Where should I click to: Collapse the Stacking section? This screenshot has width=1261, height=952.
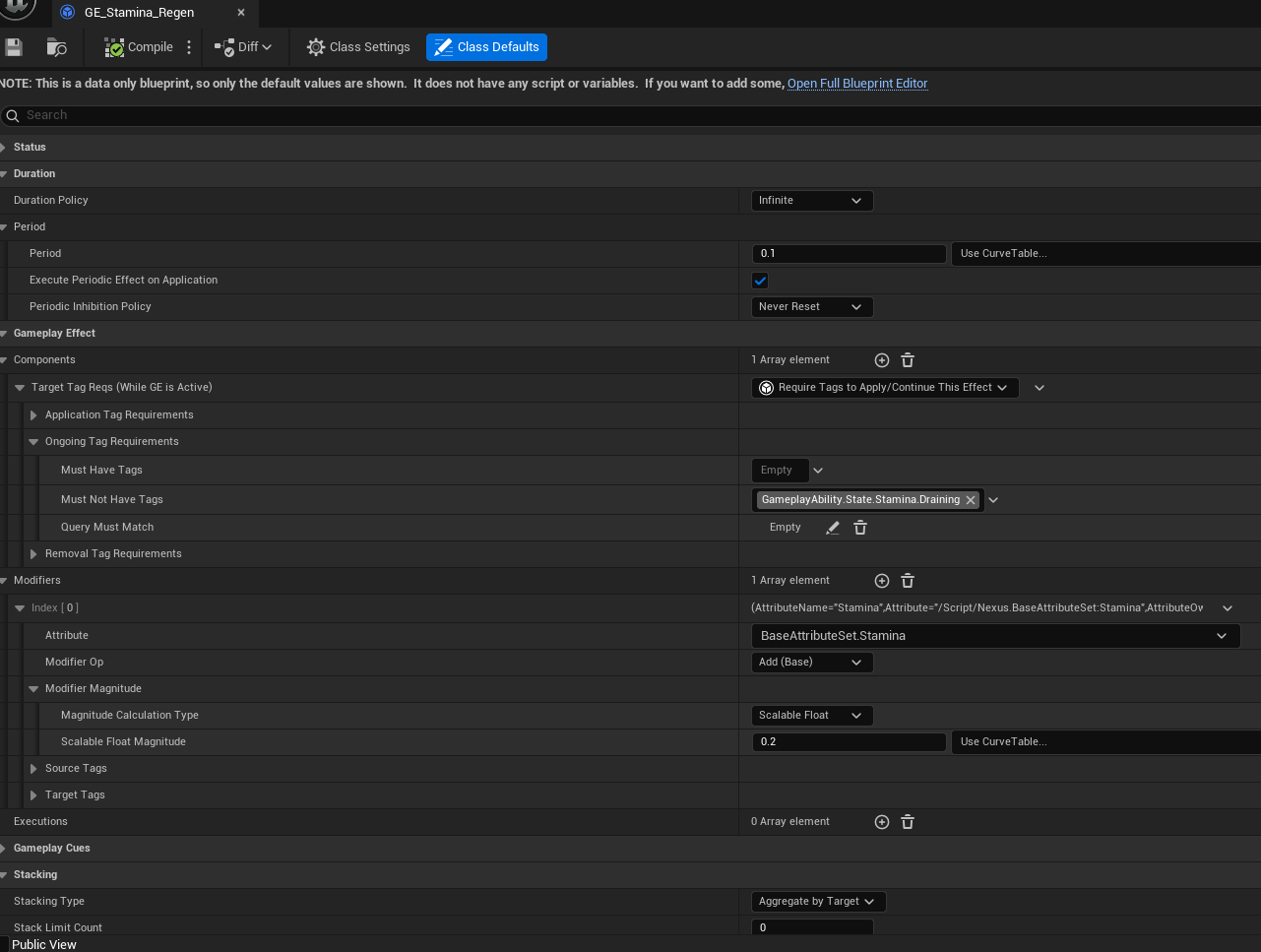[4, 874]
